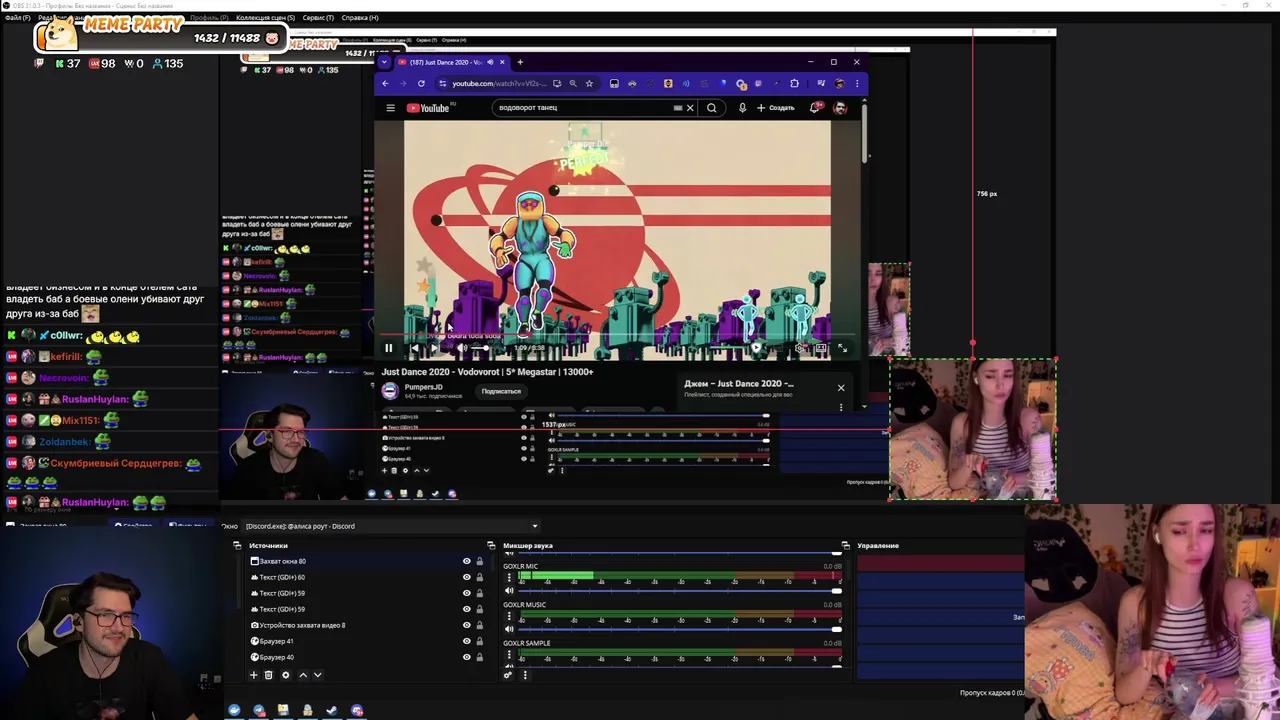The height and width of the screenshot is (720, 1280).
Task: Adjust GOXLR MIC volume slider
Action: tap(680, 590)
